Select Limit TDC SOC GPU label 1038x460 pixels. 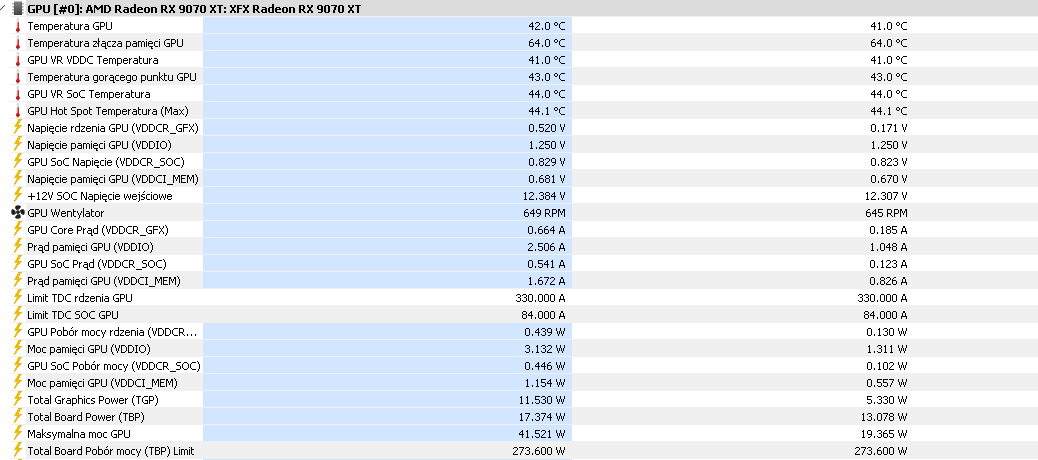(73, 315)
